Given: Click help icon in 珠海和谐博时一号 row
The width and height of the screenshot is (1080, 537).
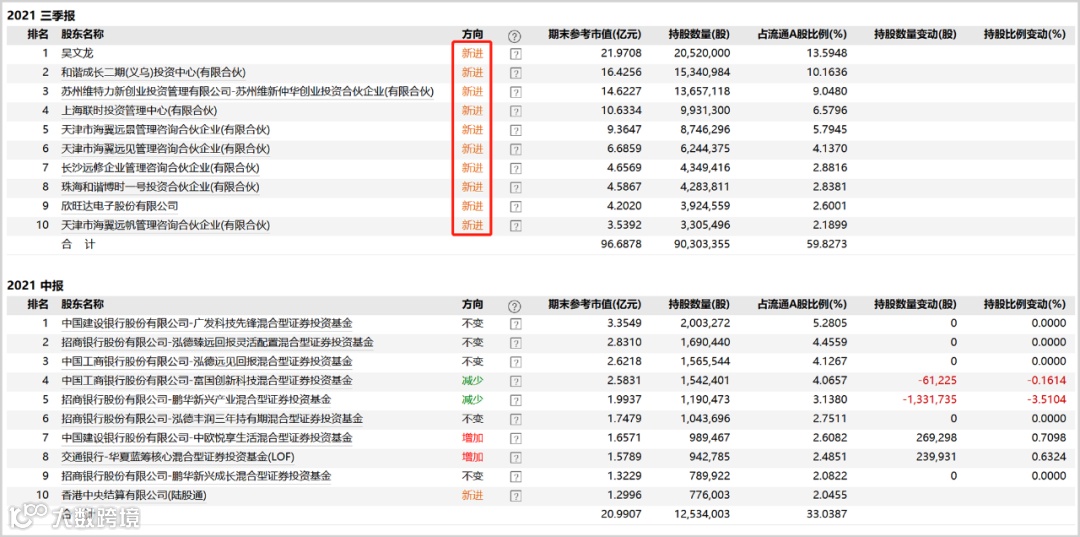Looking at the screenshot, I should click(x=515, y=187).
